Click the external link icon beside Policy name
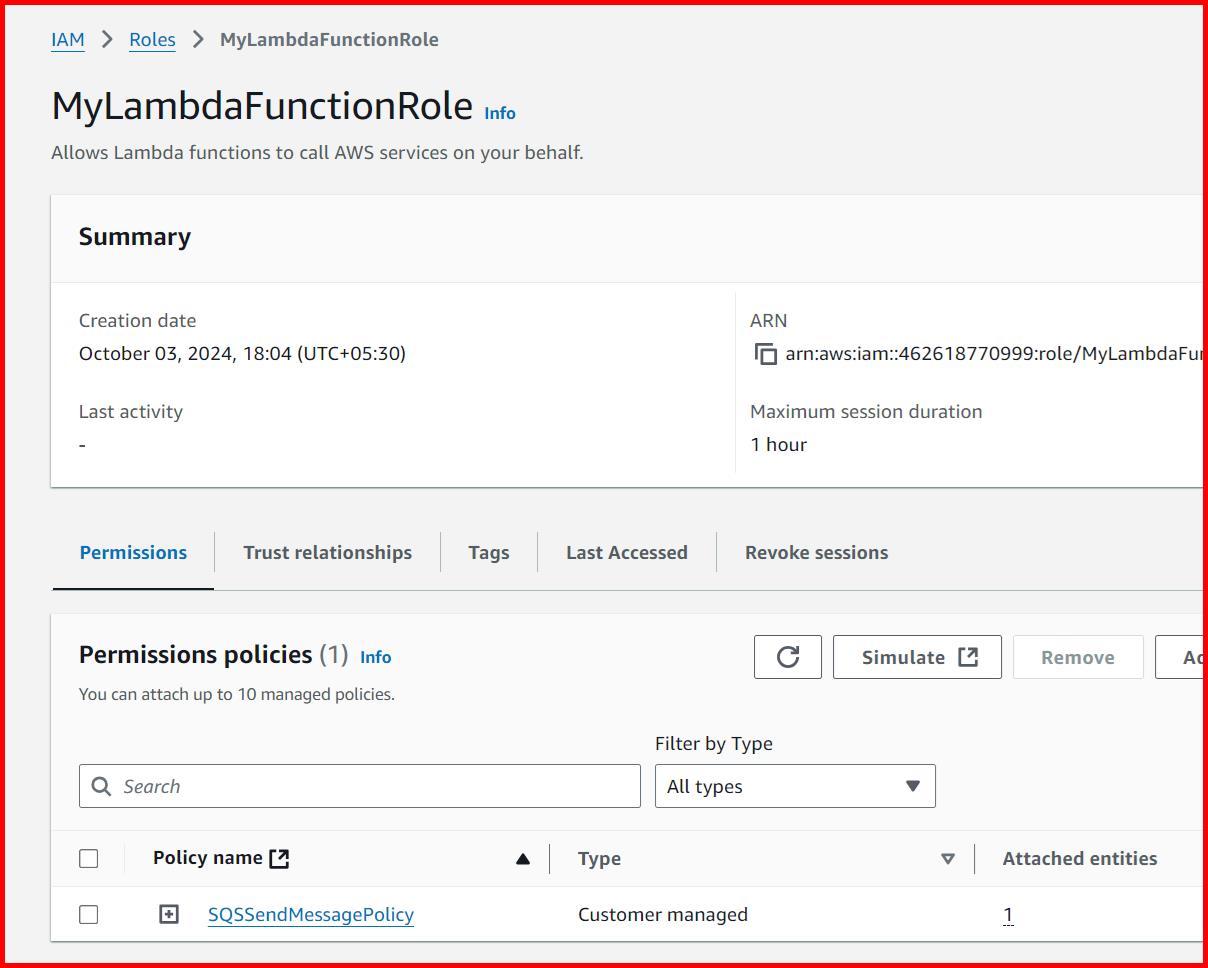1208x968 pixels. click(279, 858)
